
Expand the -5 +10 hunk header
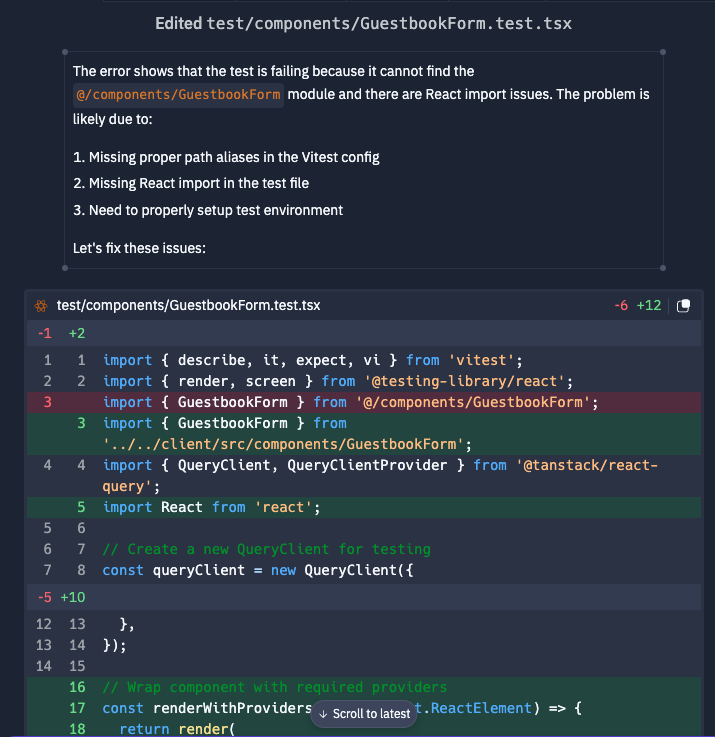point(364,597)
